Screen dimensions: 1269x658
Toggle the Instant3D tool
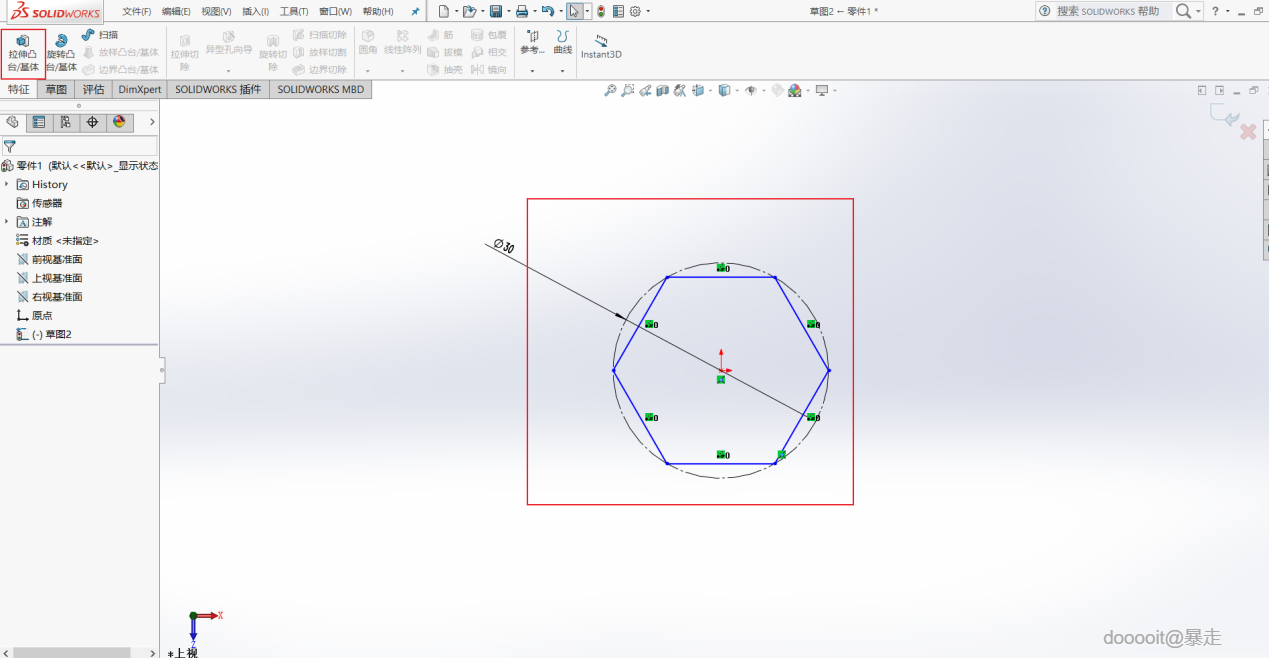601,46
